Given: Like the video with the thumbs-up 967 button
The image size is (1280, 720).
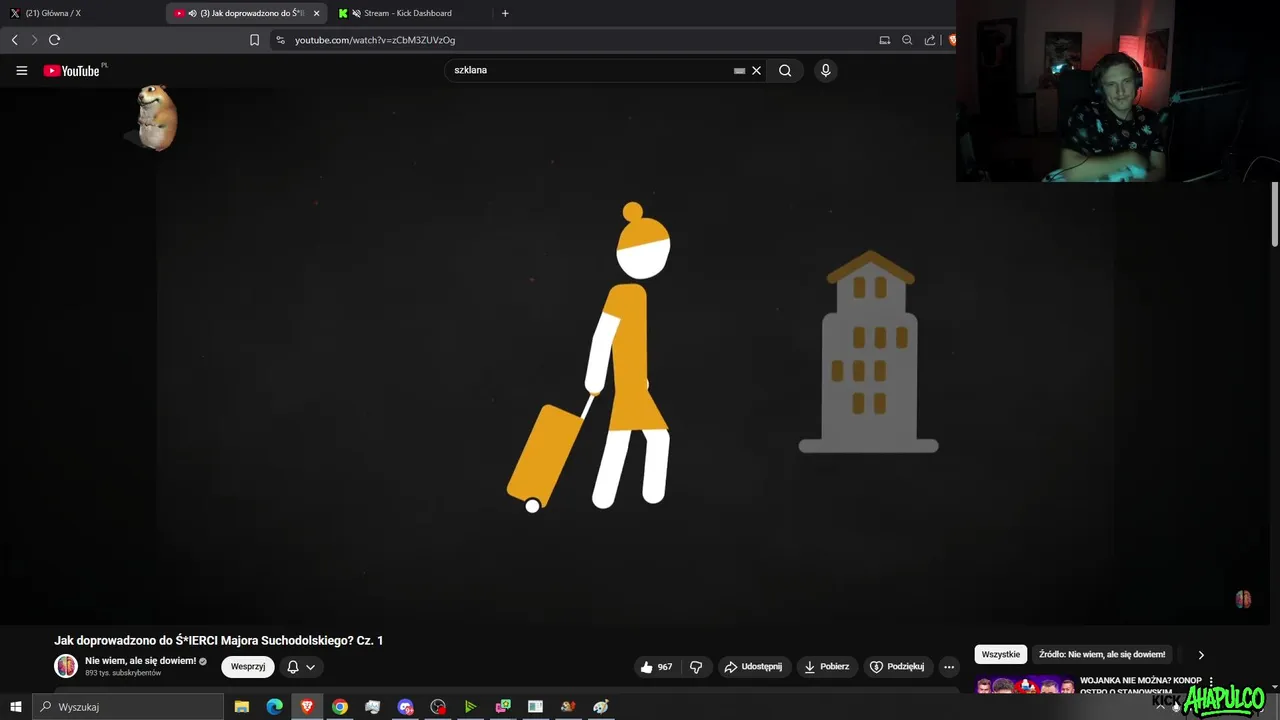Looking at the screenshot, I should pyautogui.click(x=656, y=667).
